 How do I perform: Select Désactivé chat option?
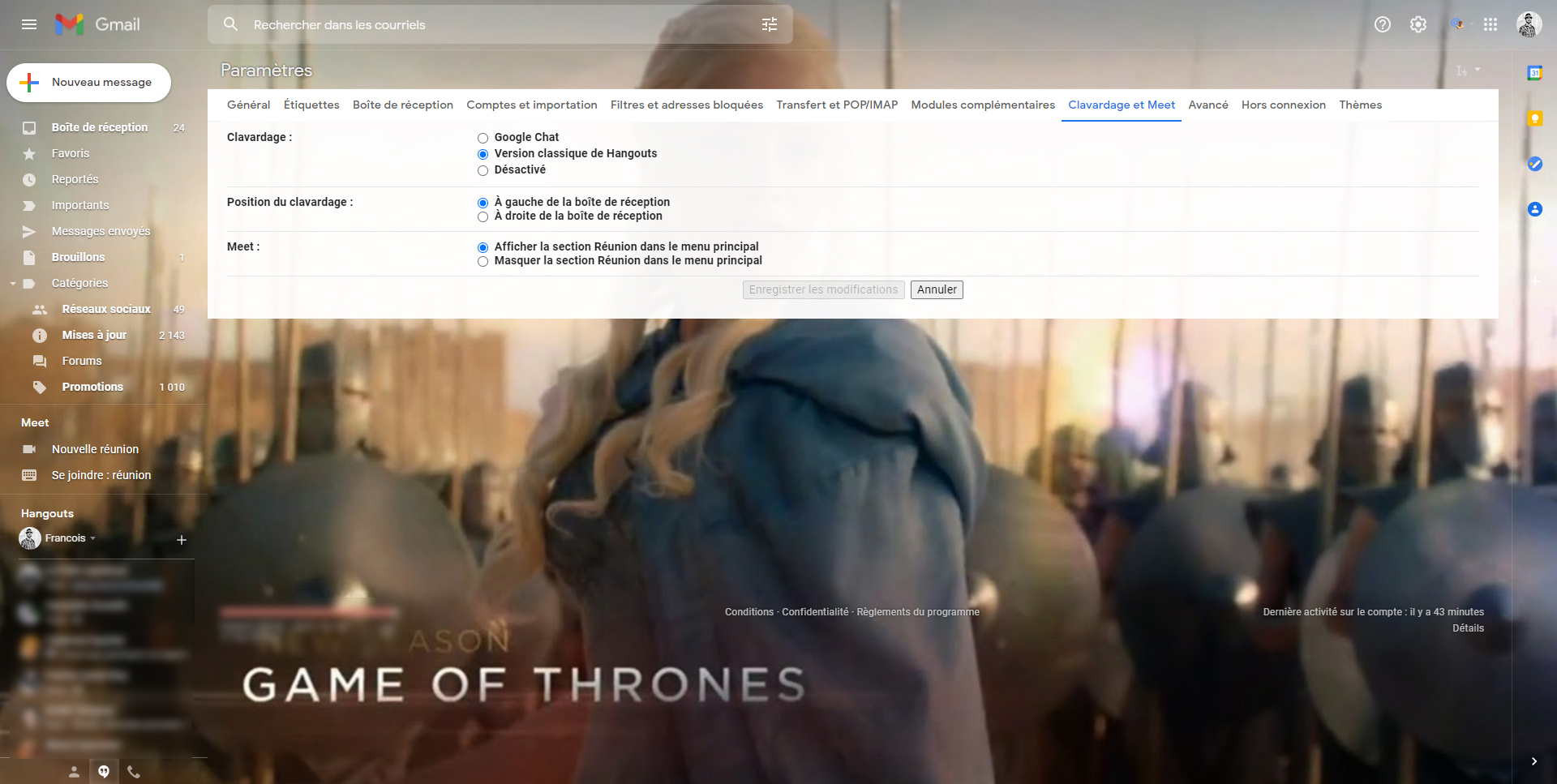483,170
